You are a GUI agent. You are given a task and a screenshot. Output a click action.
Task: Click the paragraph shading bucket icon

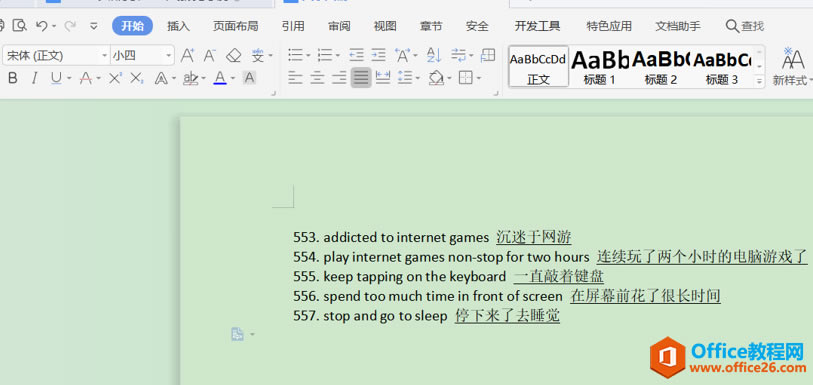(436, 78)
